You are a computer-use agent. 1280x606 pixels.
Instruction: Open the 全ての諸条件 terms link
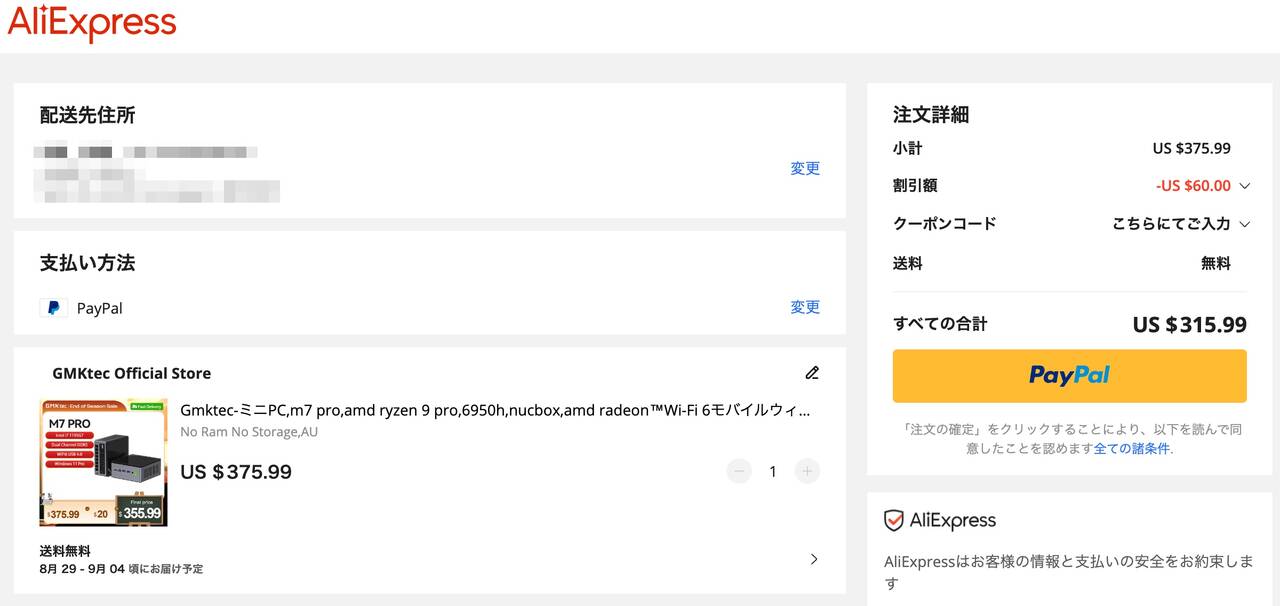(1131, 449)
